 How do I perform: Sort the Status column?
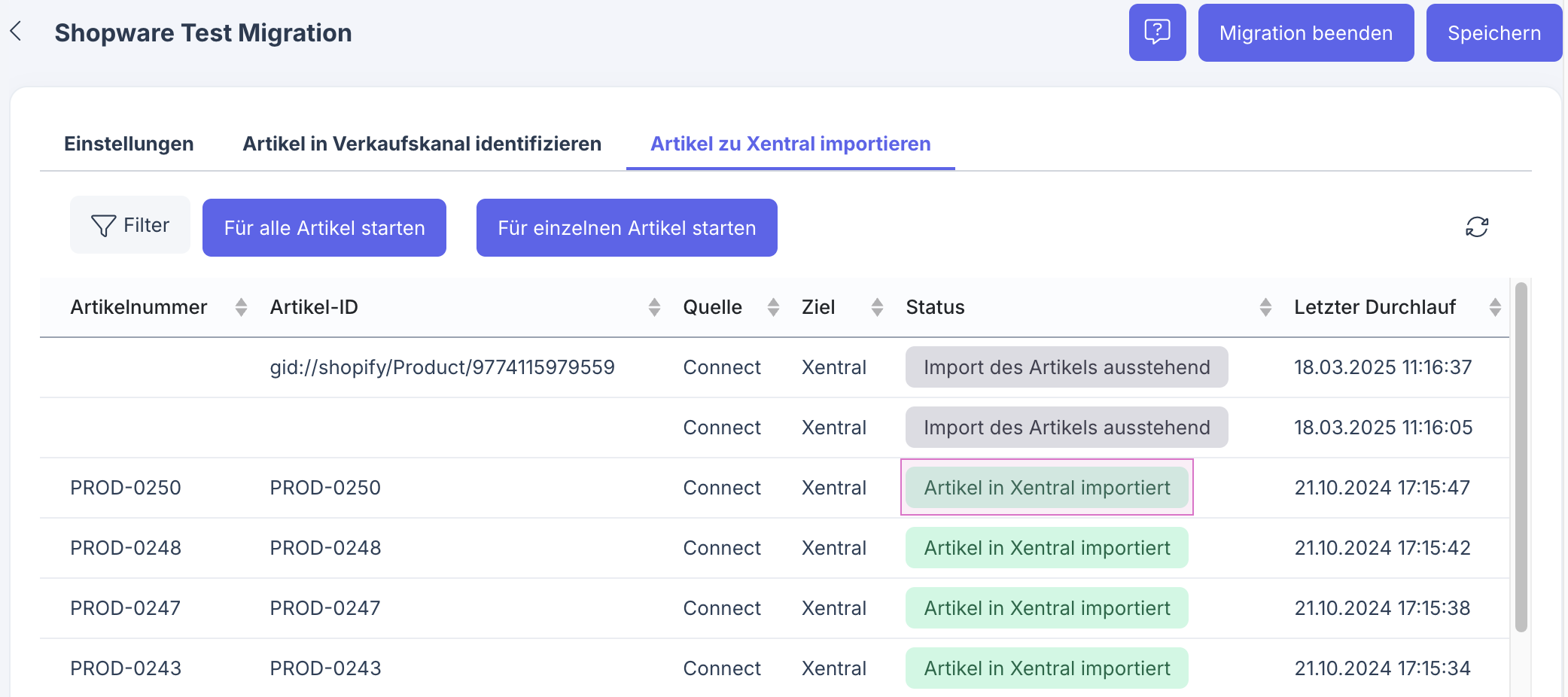click(x=1265, y=307)
